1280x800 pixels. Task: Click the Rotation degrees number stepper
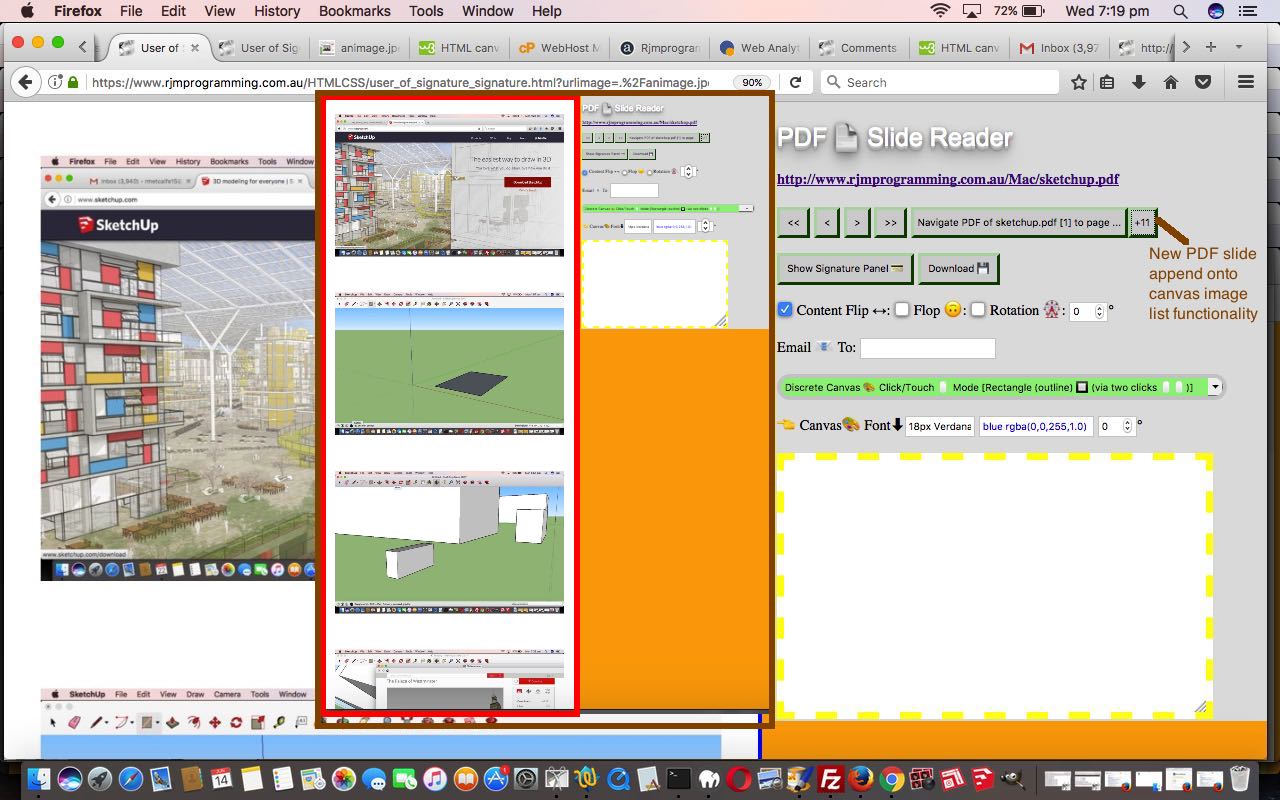click(1101, 312)
